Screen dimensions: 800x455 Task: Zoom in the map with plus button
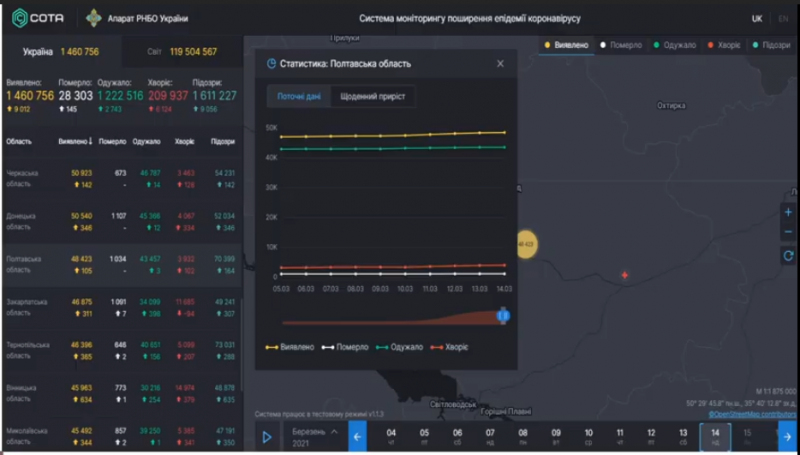(788, 212)
